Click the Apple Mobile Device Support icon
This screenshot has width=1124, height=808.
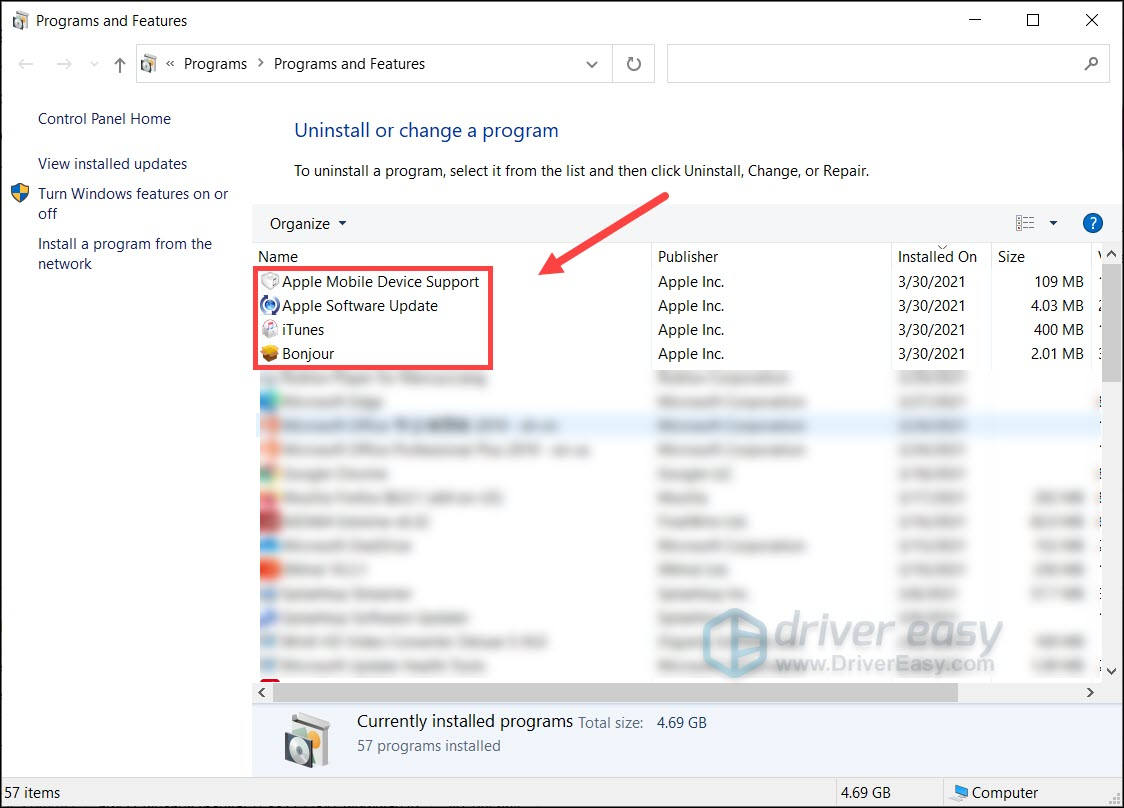click(x=270, y=281)
